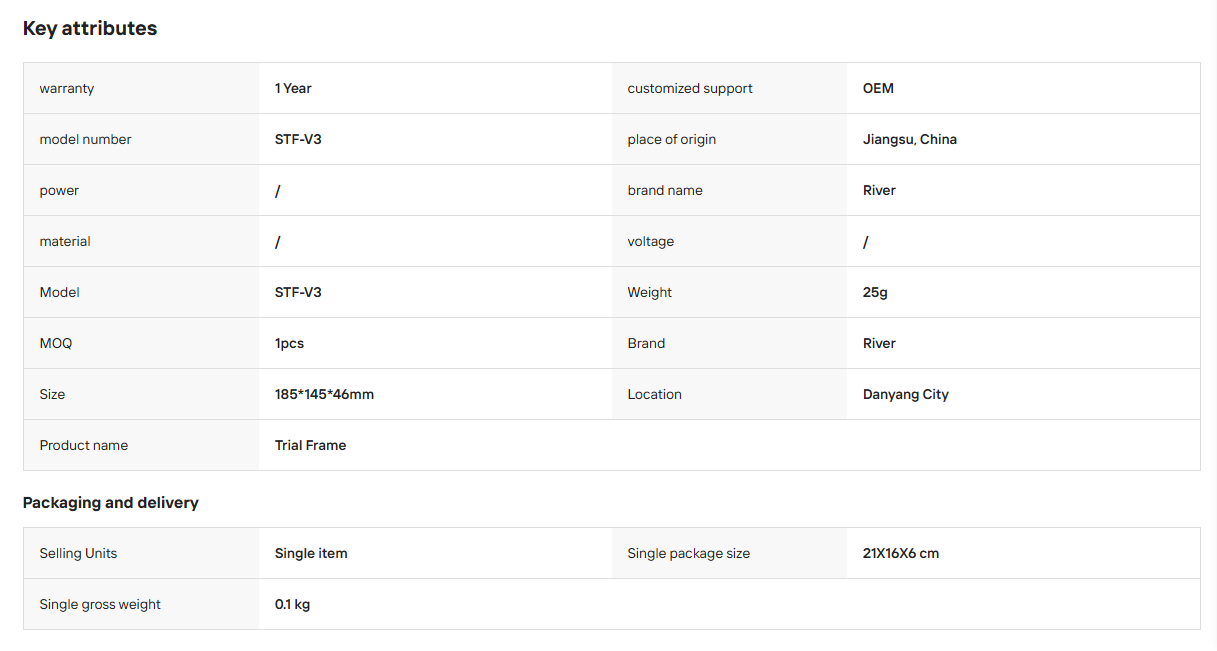Select the Location Danyang City value

coord(906,394)
